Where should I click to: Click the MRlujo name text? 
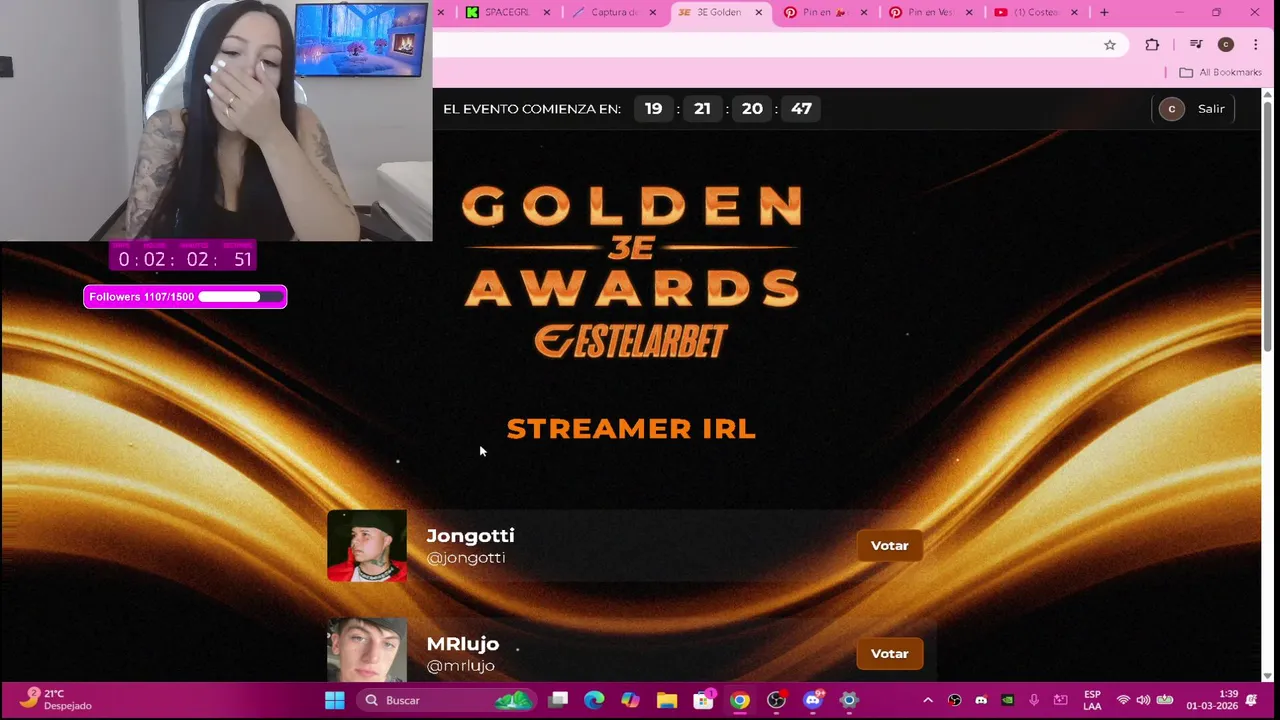463,644
